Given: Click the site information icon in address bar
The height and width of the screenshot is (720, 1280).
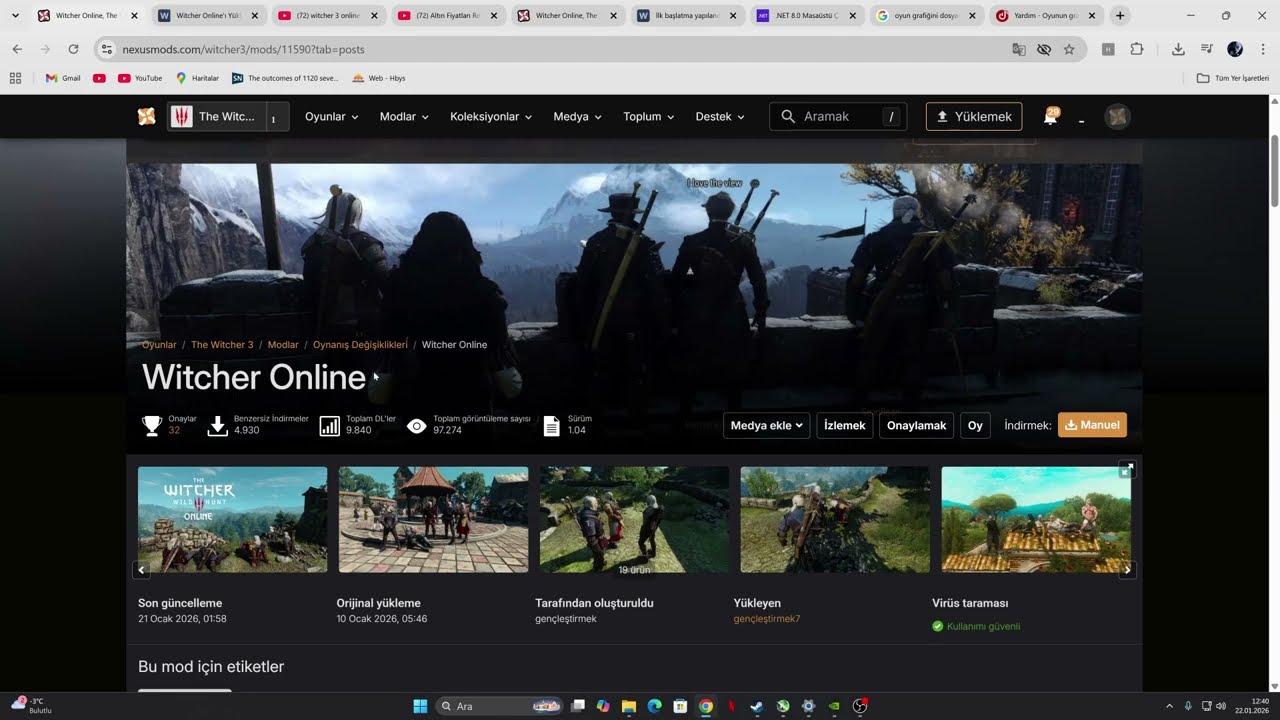Looking at the screenshot, I should [x=107, y=49].
